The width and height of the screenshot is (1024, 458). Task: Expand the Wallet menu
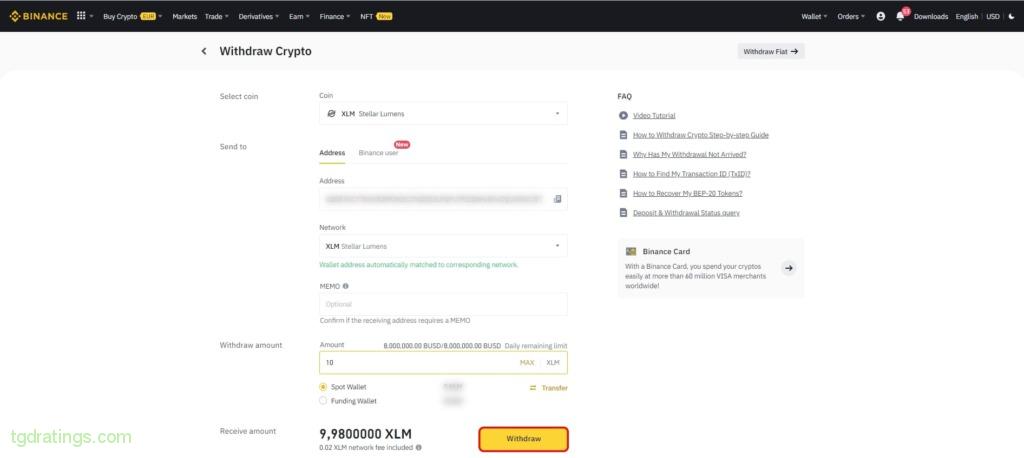click(x=814, y=16)
